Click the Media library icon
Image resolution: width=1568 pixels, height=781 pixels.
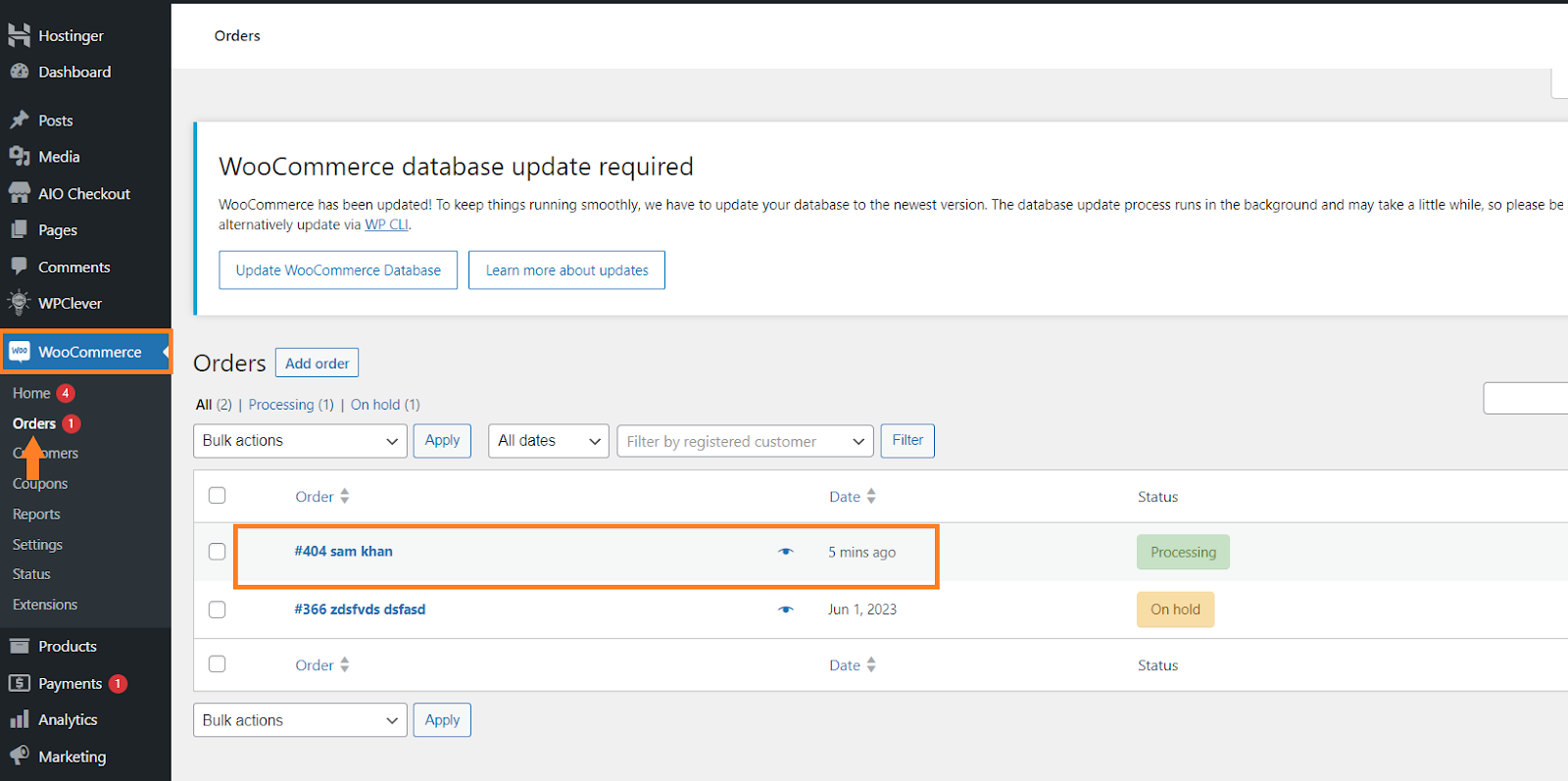click(19, 156)
